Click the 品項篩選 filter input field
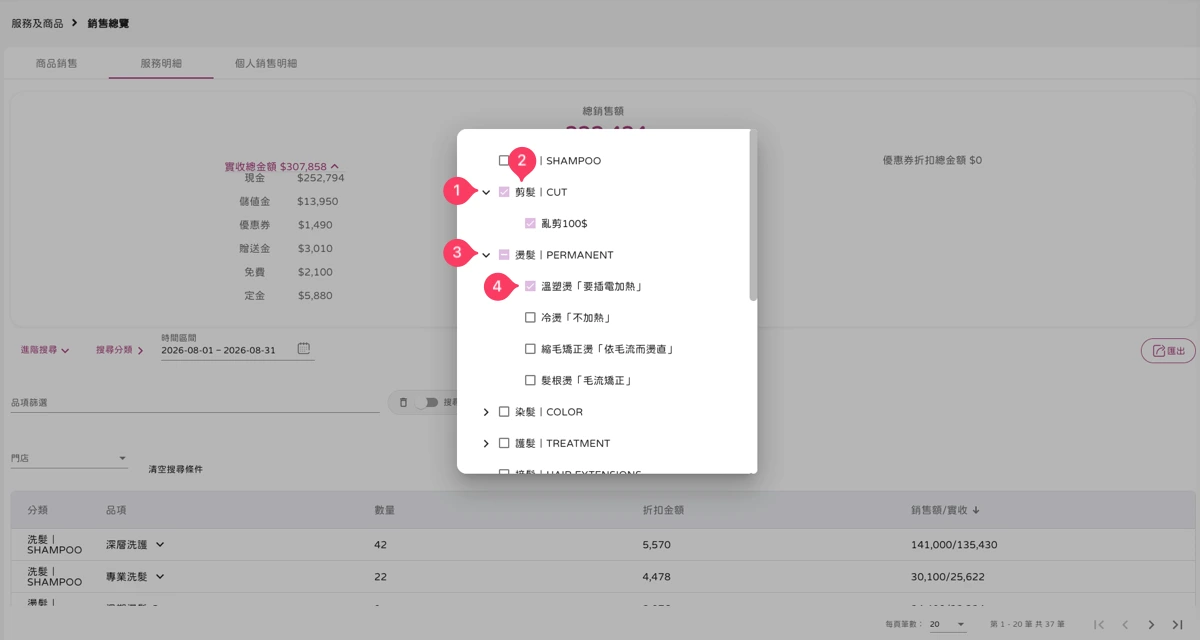This screenshot has height=640, width=1200. tap(195, 402)
